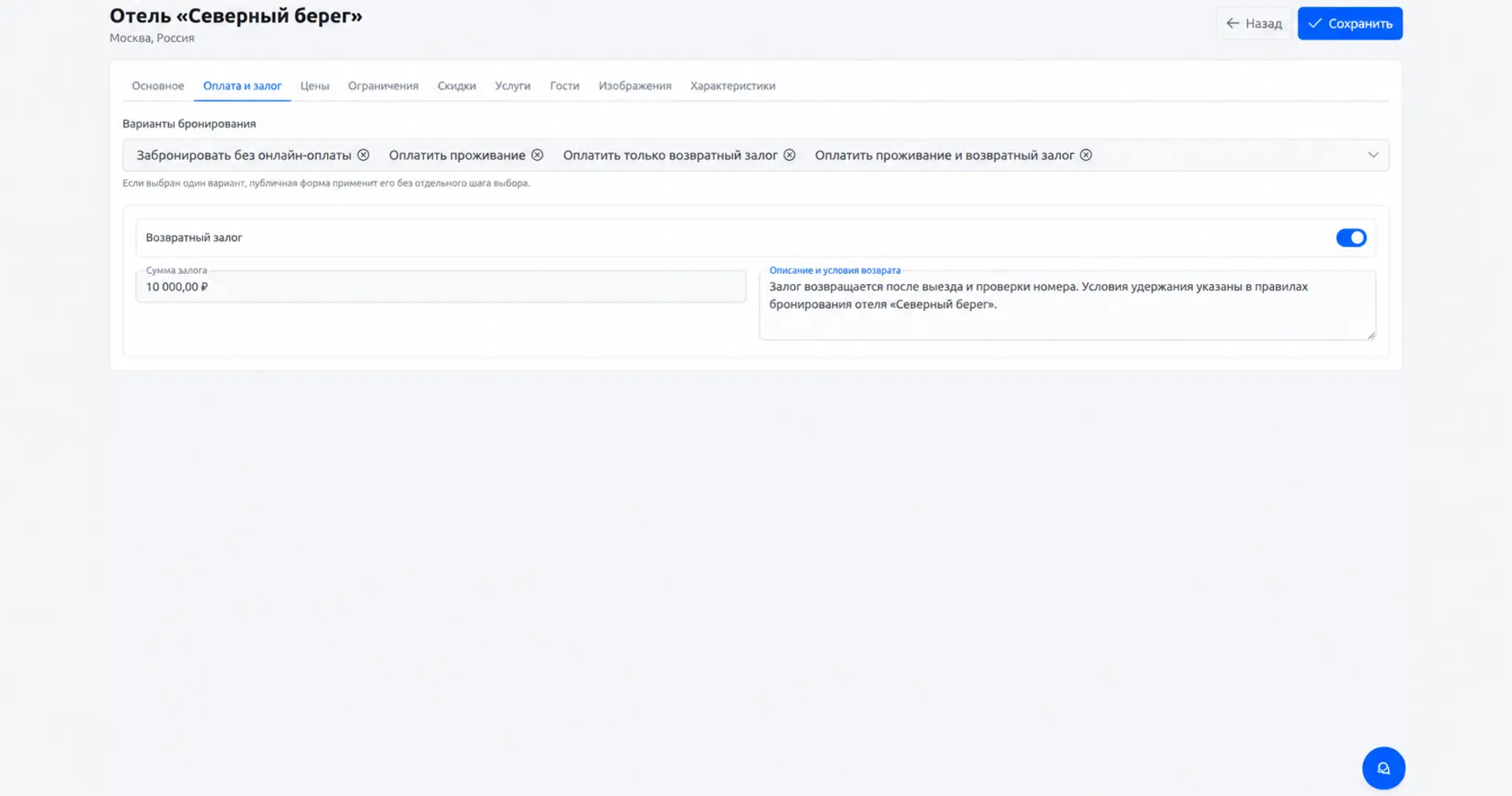This screenshot has height=796, width=1512.
Task: Focus the «Сумма залога» amount field
Action: tap(441, 287)
